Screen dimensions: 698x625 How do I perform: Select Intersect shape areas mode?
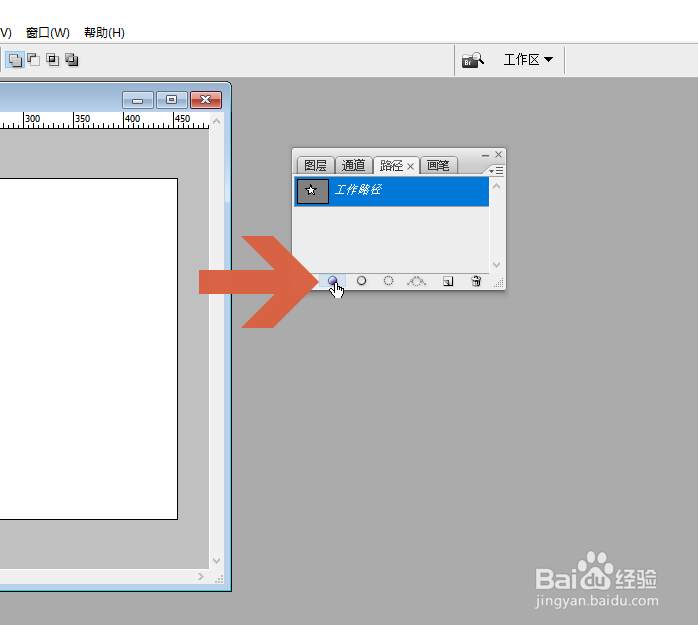pyautogui.click(x=53, y=60)
